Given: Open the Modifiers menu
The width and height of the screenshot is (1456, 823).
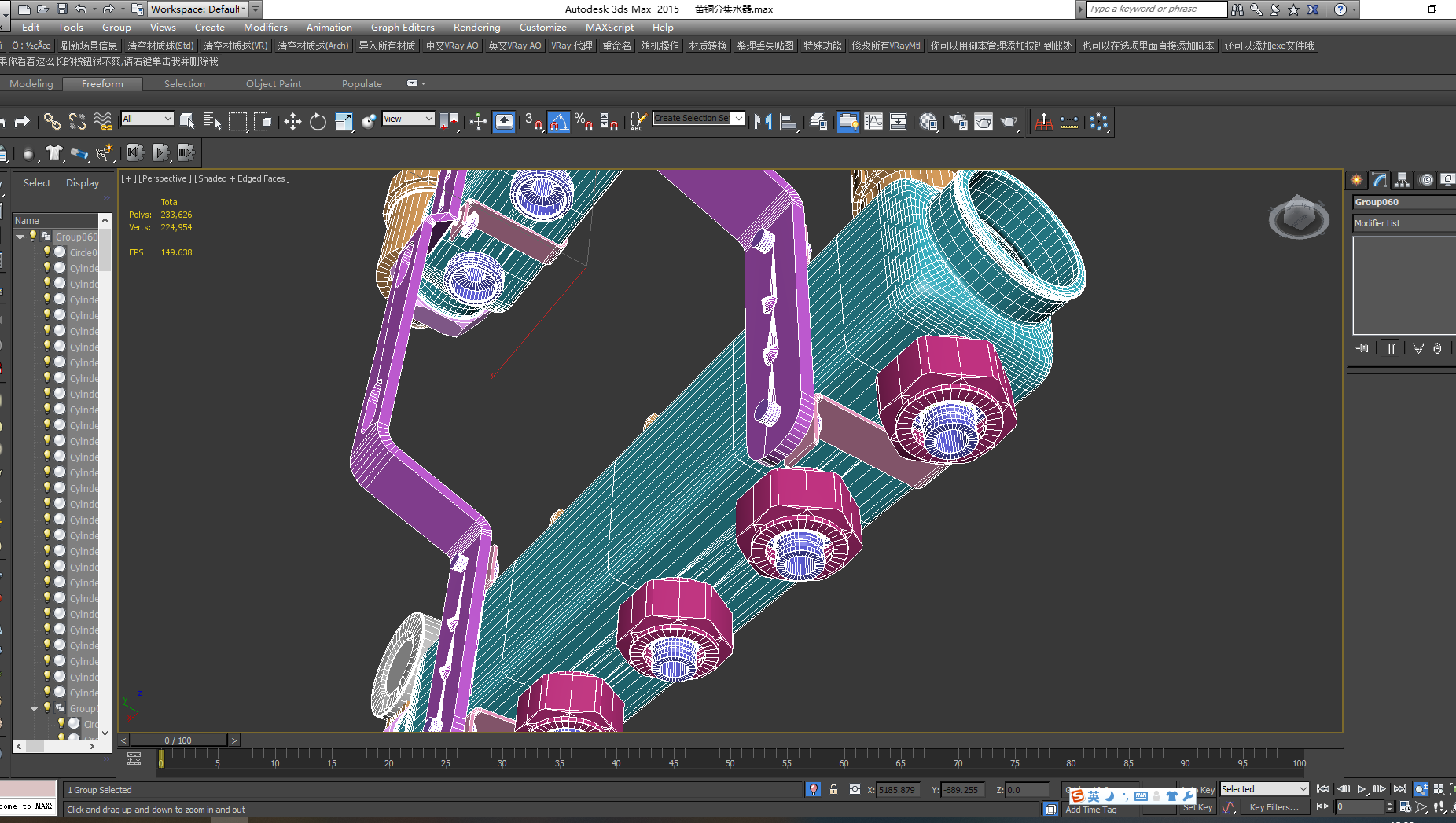Looking at the screenshot, I should [x=265, y=27].
